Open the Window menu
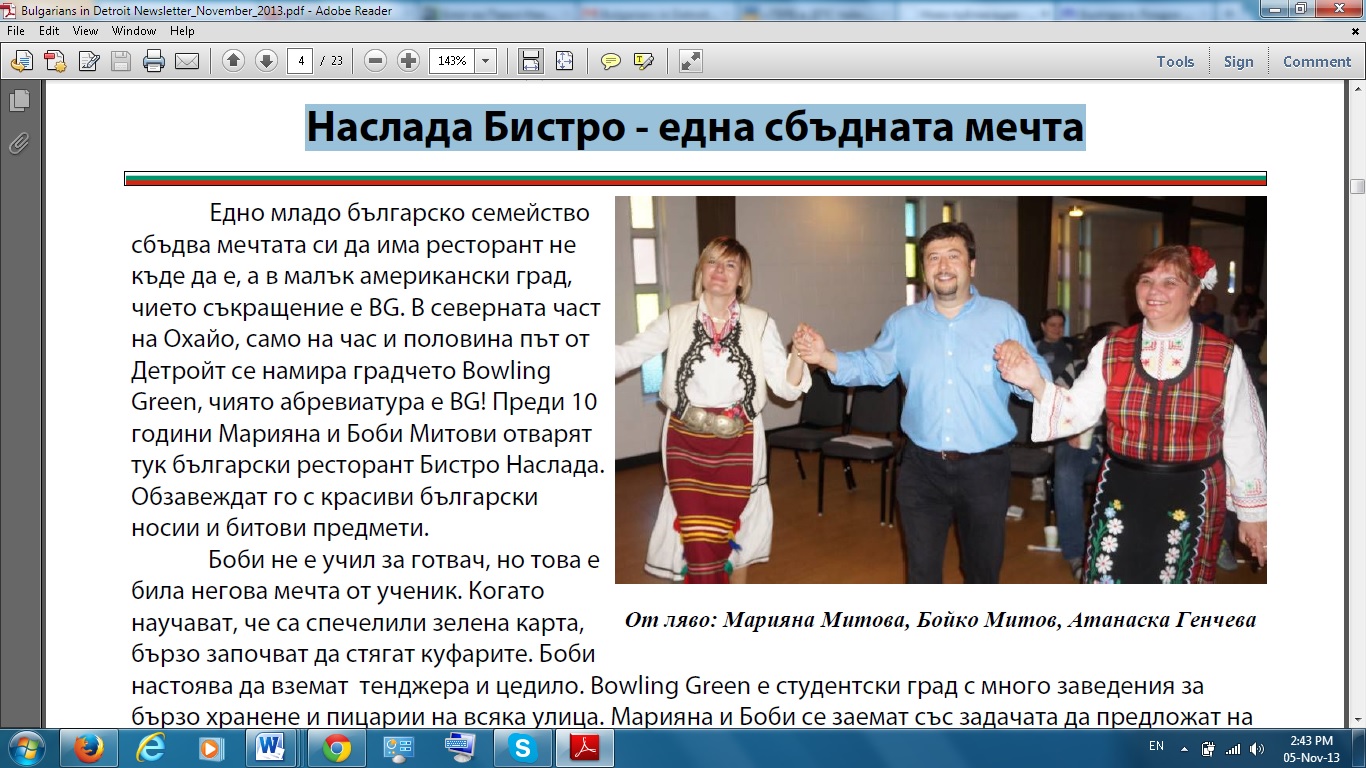The height and width of the screenshot is (768, 1366). [x=134, y=31]
